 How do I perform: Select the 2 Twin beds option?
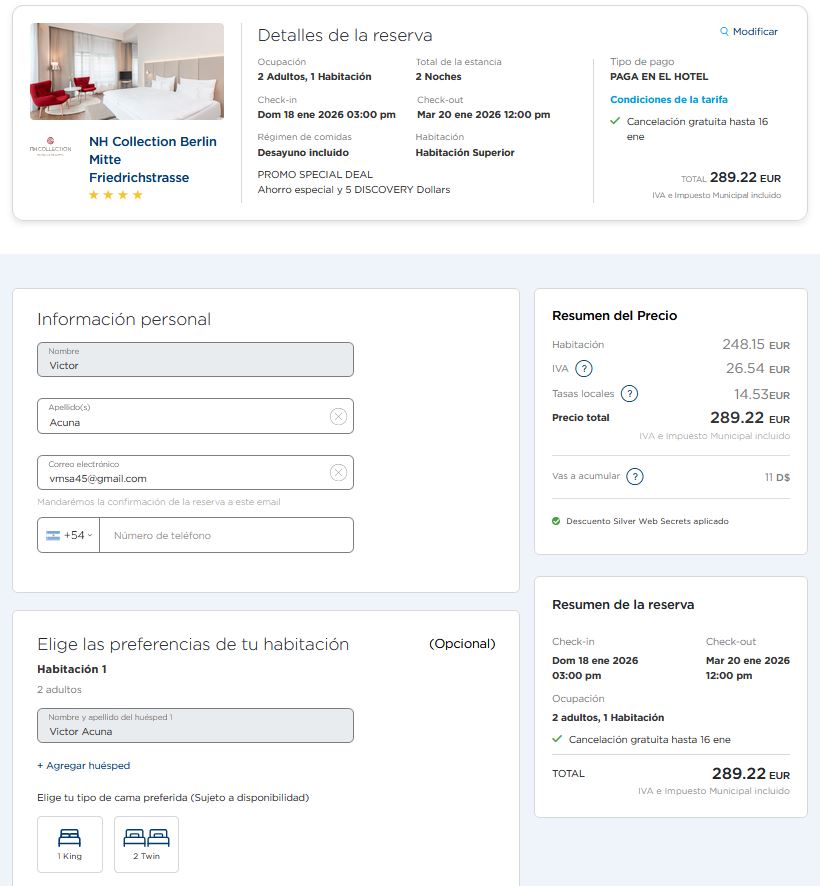tap(146, 844)
